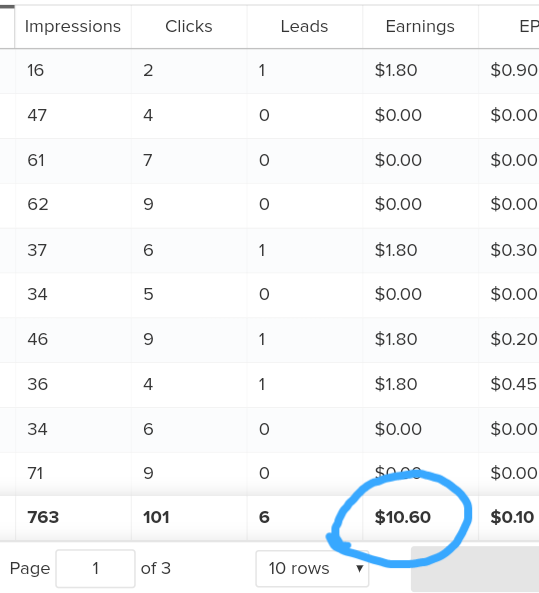Select row with 16 impressions

[x=269, y=71]
